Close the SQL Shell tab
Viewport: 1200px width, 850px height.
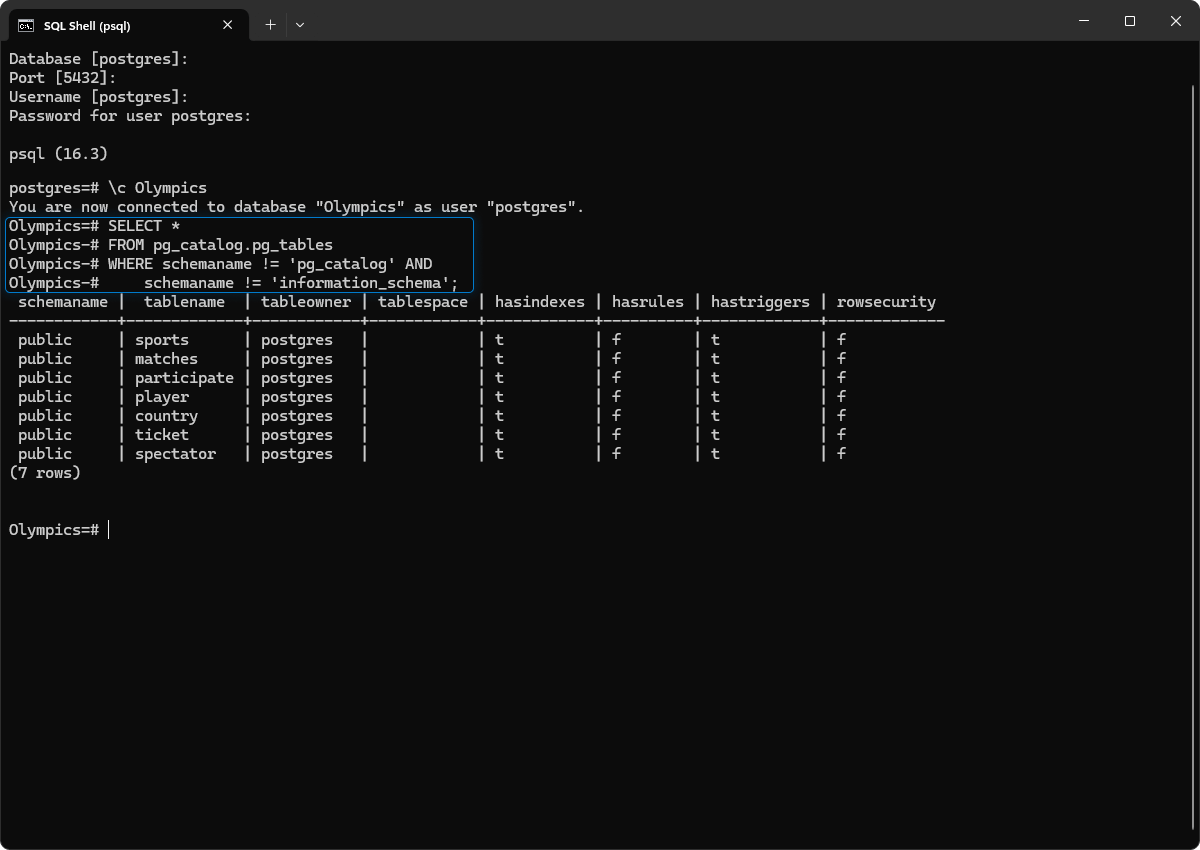(x=227, y=25)
